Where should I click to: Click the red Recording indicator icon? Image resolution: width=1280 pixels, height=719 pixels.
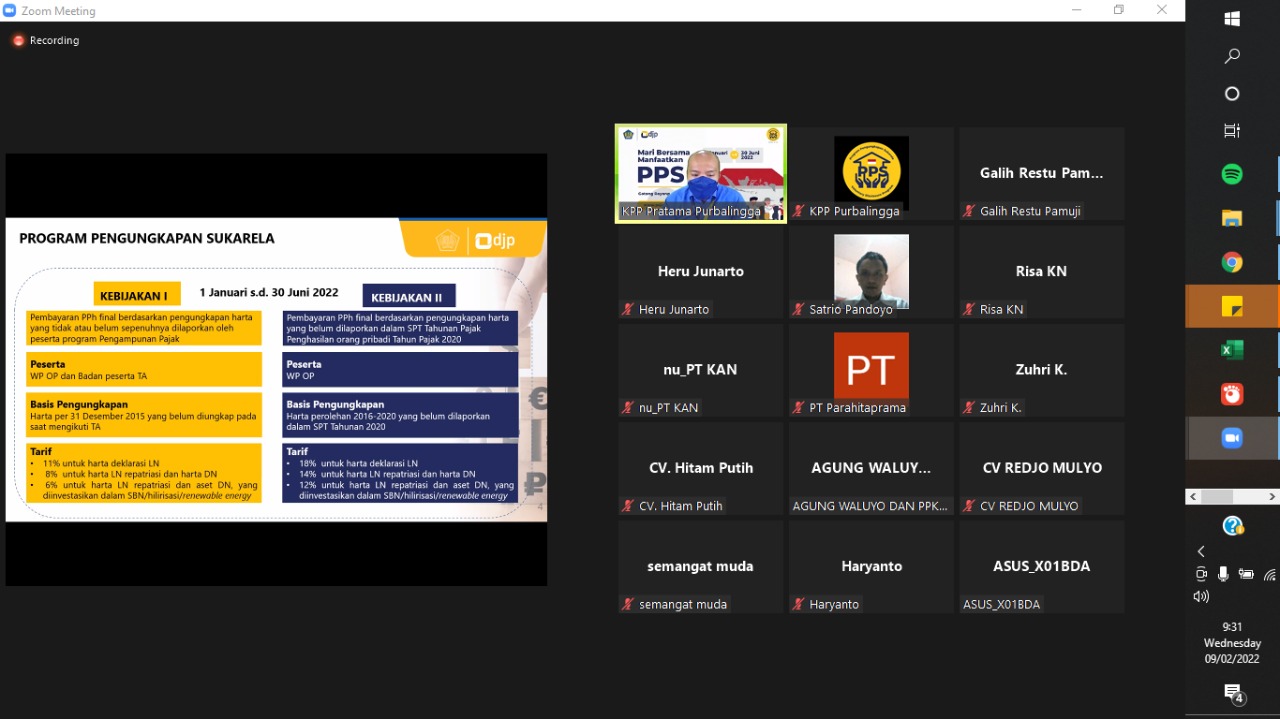pyautogui.click(x=18, y=41)
